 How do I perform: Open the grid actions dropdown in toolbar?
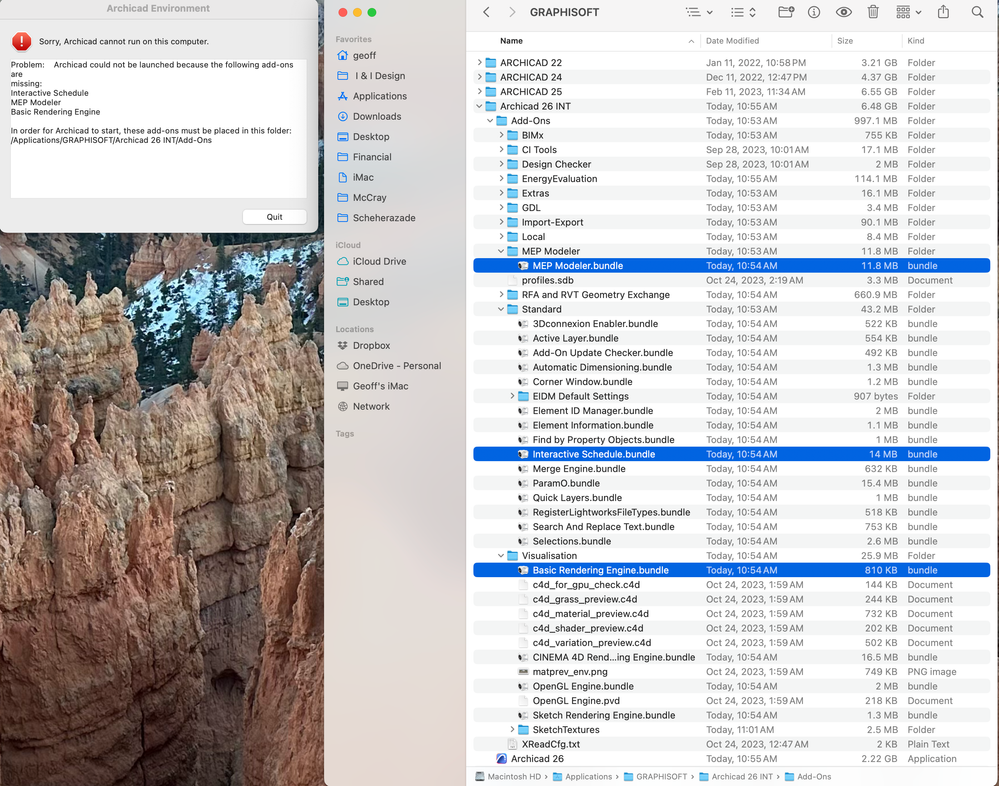click(909, 12)
